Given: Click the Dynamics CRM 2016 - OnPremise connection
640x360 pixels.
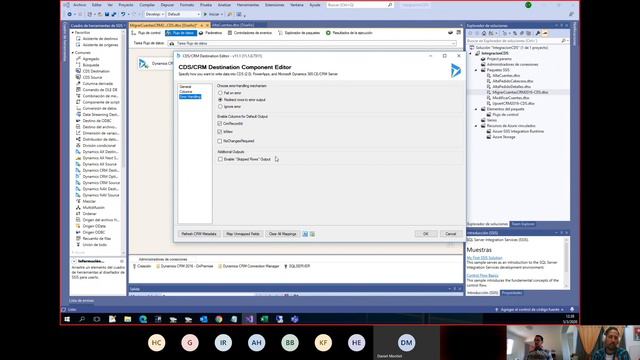Looking at the screenshot, I should click(x=184, y=266).
